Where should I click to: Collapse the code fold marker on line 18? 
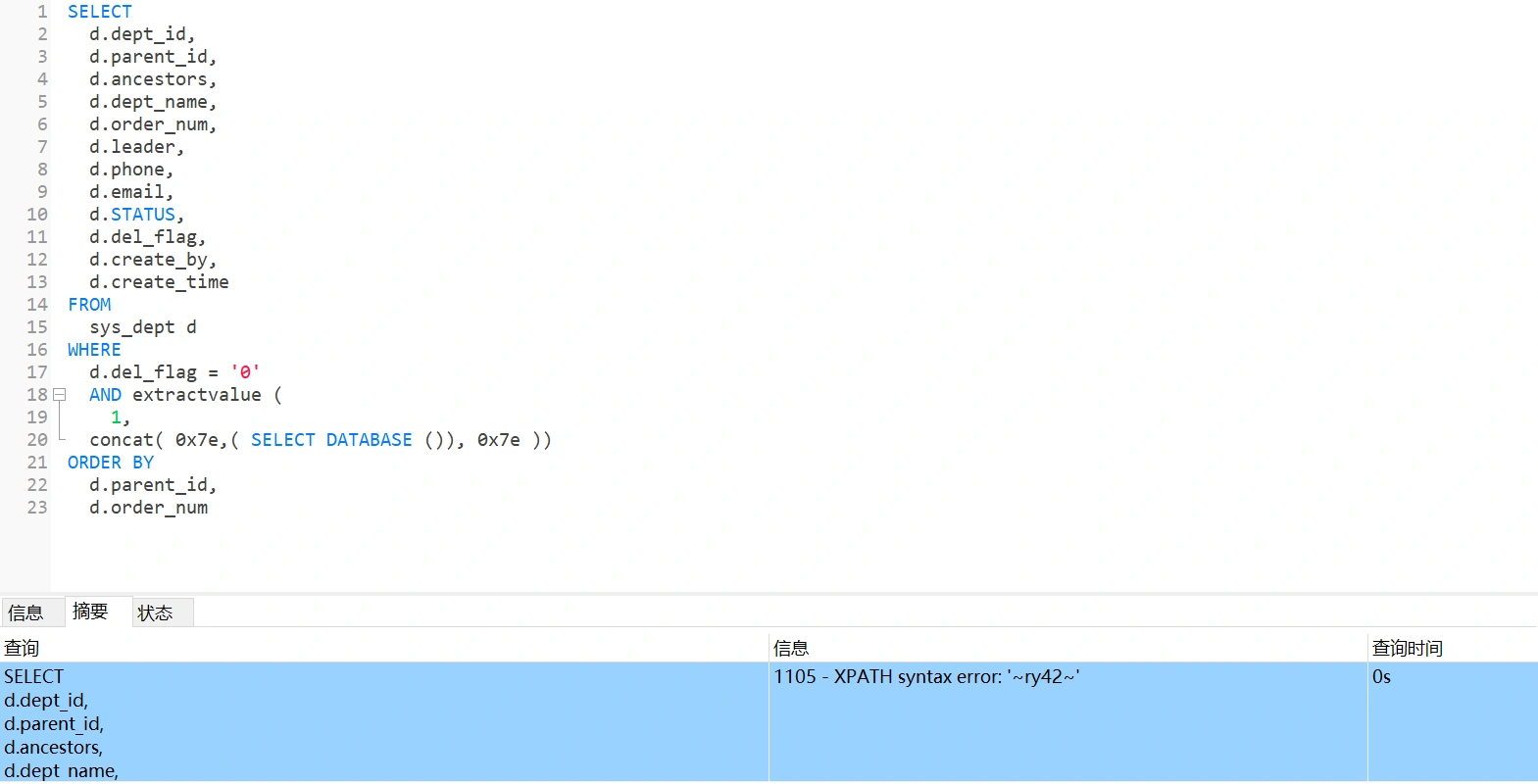(59, 395)
